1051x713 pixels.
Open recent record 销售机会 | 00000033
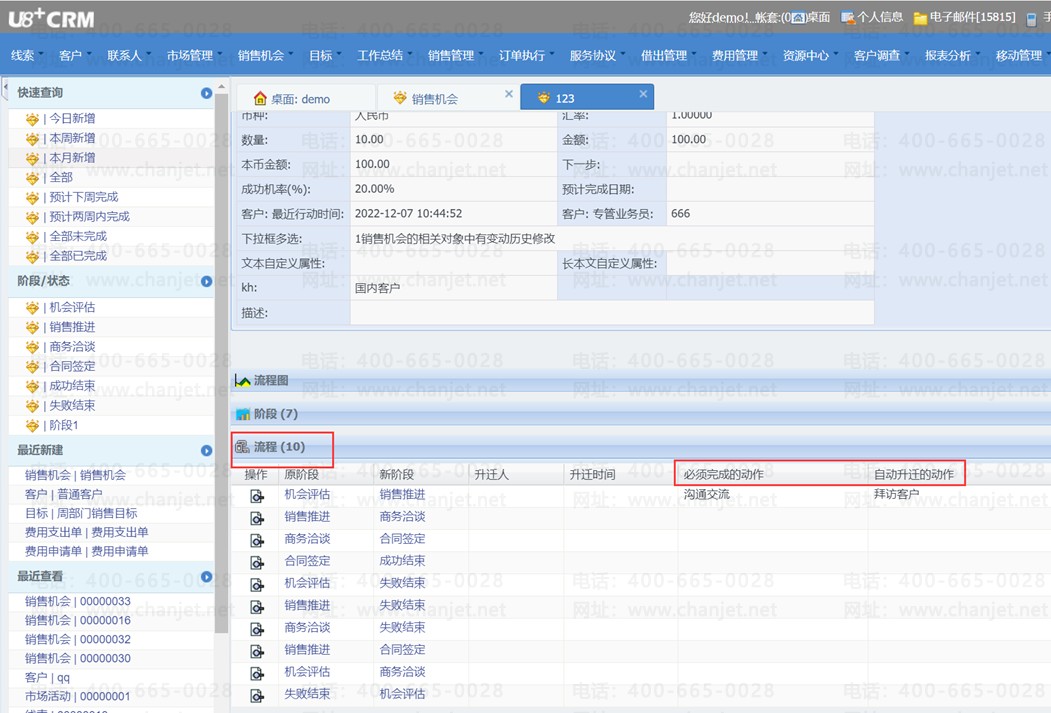pyautogui.click(x=77, y=602)
